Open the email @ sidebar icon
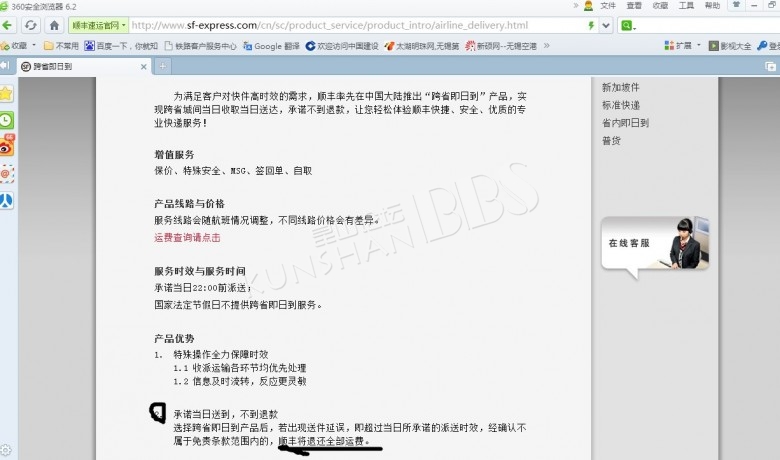The width and height of the screenshot is (780, 460). 6,174
